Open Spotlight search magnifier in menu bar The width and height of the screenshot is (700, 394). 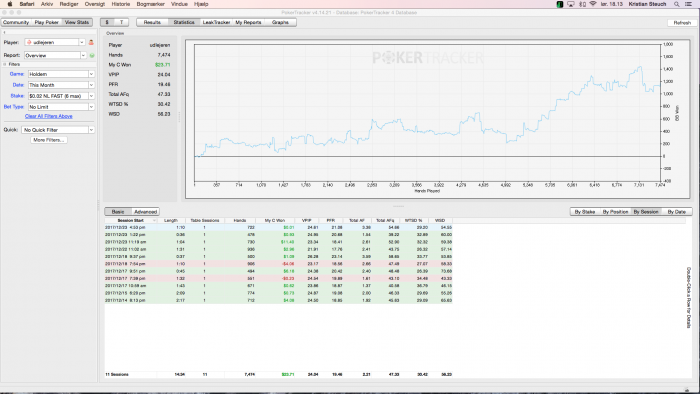click(x=677, y=4)
